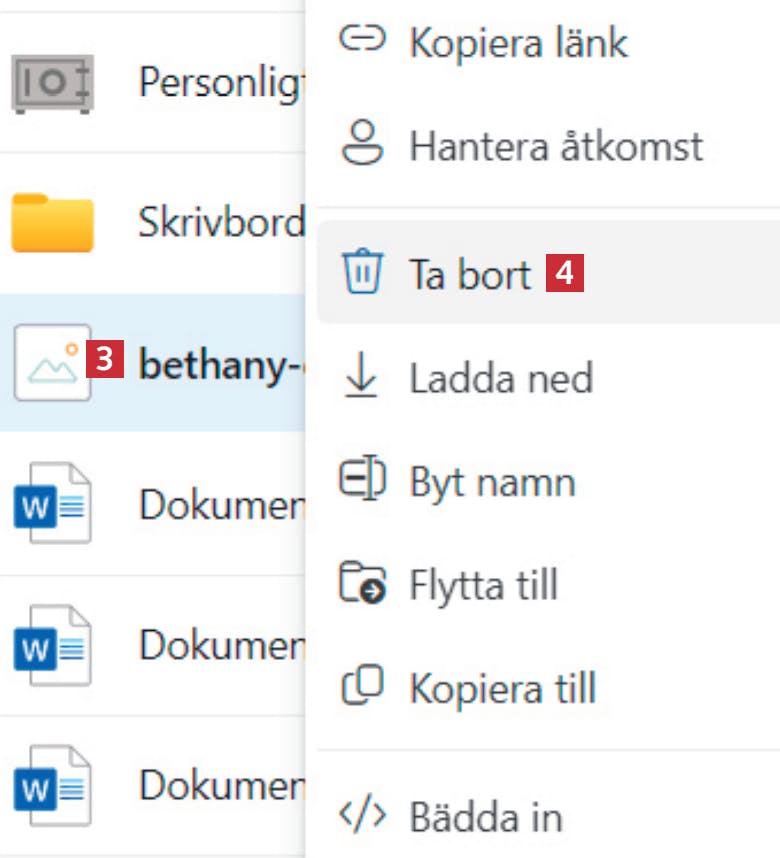Click the person icon for Hantera åtkomst
Screen dimensions: 780x858
point(362,145)
